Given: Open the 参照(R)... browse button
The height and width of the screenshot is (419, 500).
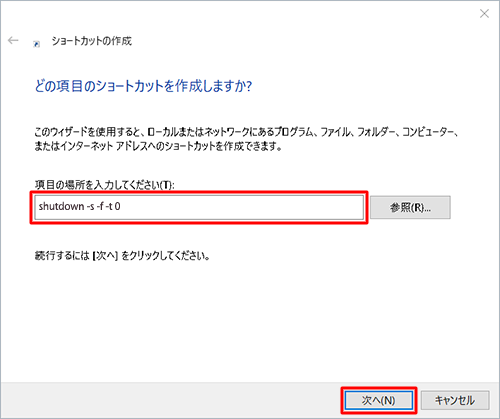Looking at the screenshot, I should (x=410, y=207).
